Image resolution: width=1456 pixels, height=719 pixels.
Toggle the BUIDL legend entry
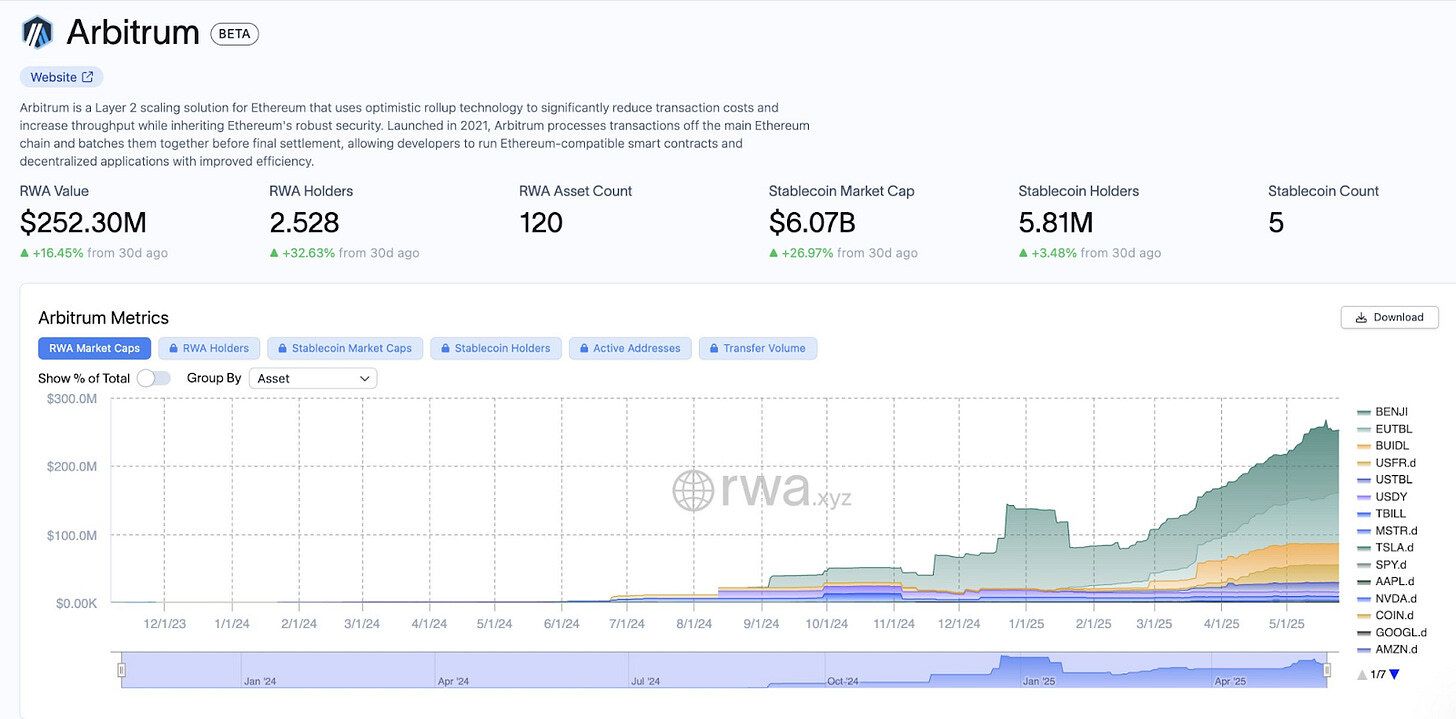coord(1382,445)
